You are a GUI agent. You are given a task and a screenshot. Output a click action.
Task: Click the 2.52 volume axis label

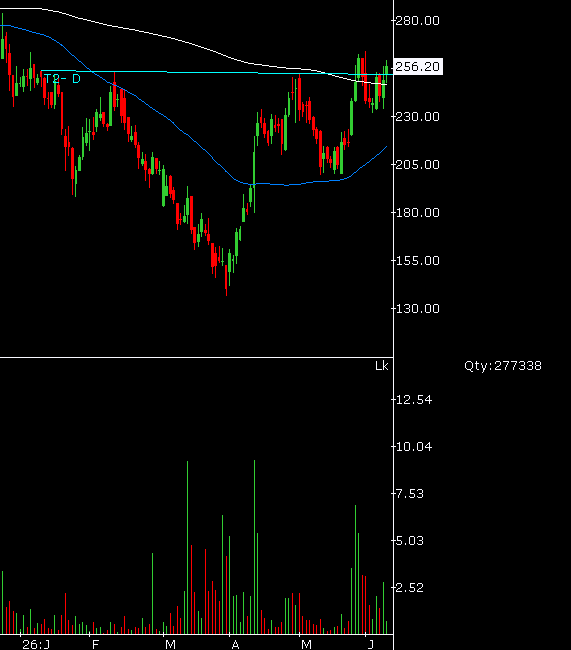pos(410,588)
